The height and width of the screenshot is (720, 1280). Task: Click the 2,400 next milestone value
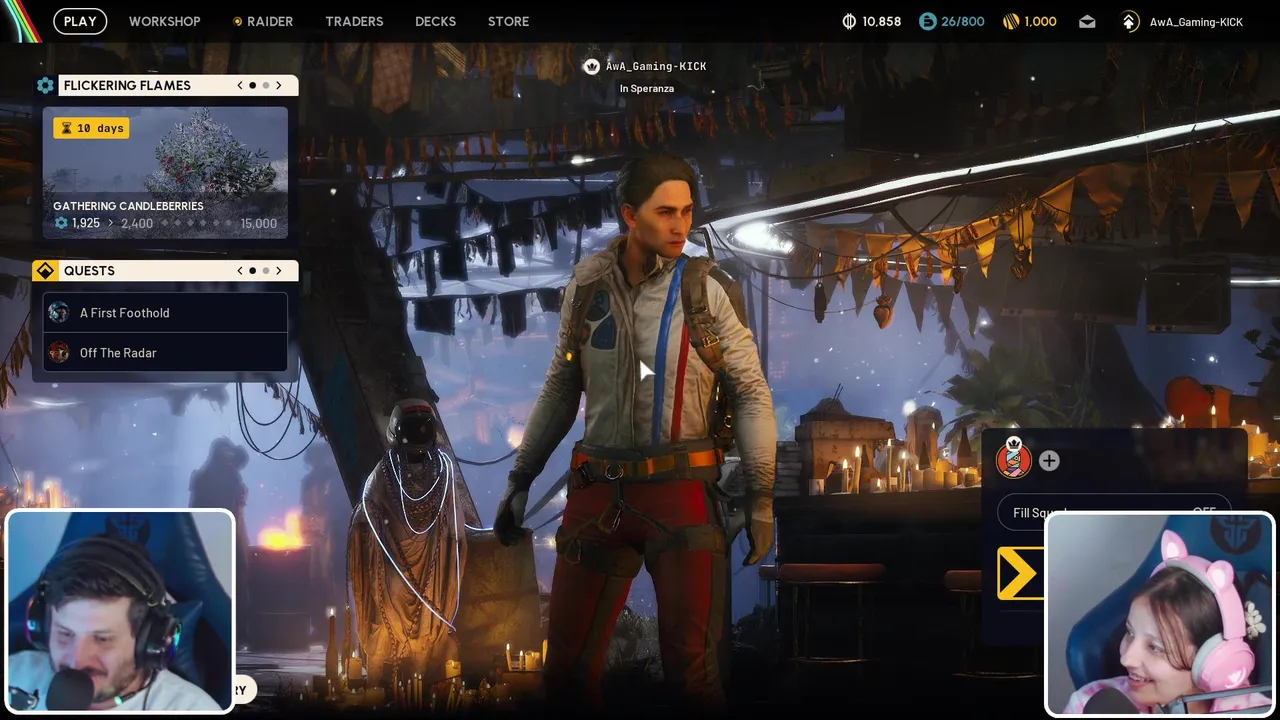coord(137,224)
